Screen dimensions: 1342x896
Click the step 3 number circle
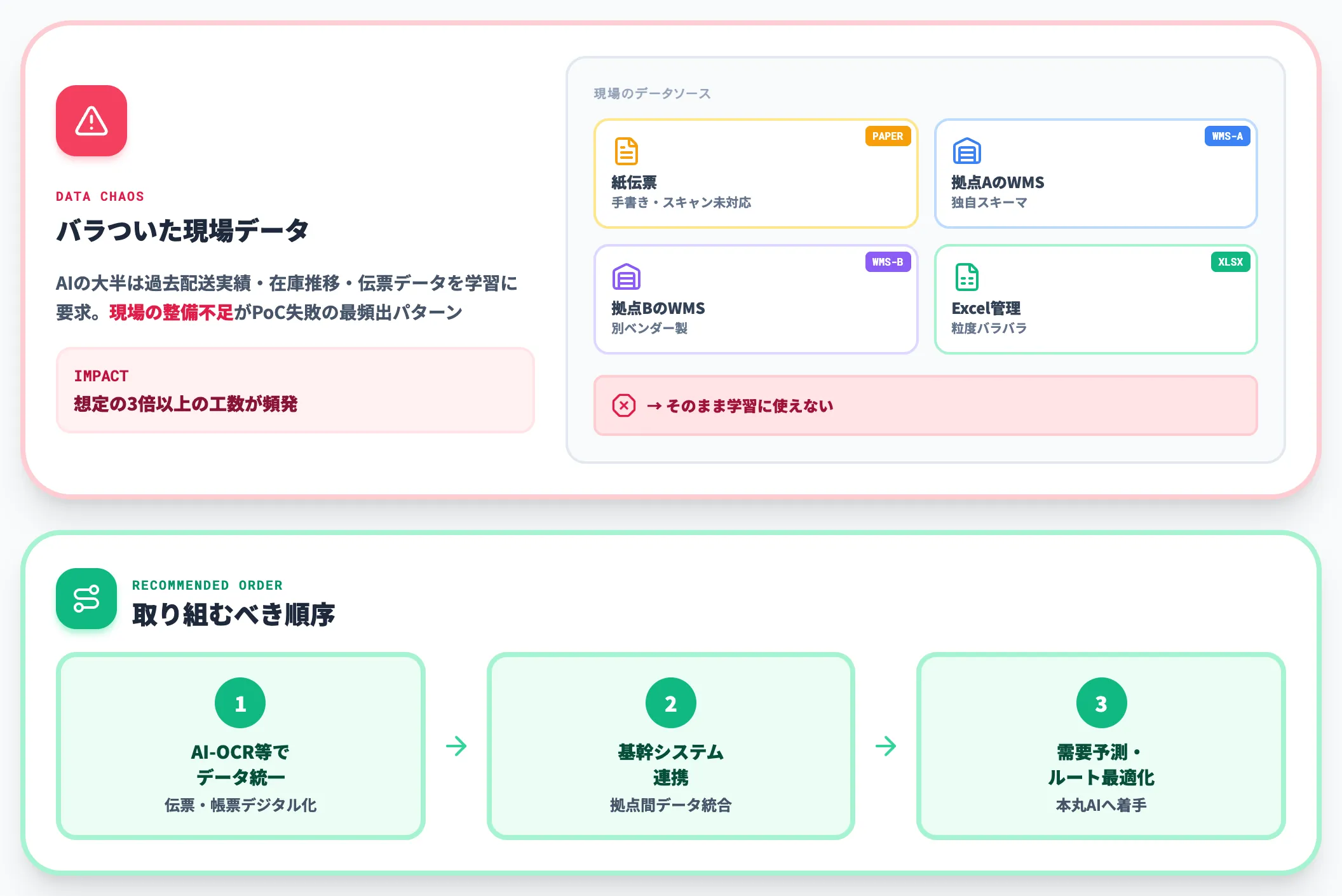tap(1101, 703)
